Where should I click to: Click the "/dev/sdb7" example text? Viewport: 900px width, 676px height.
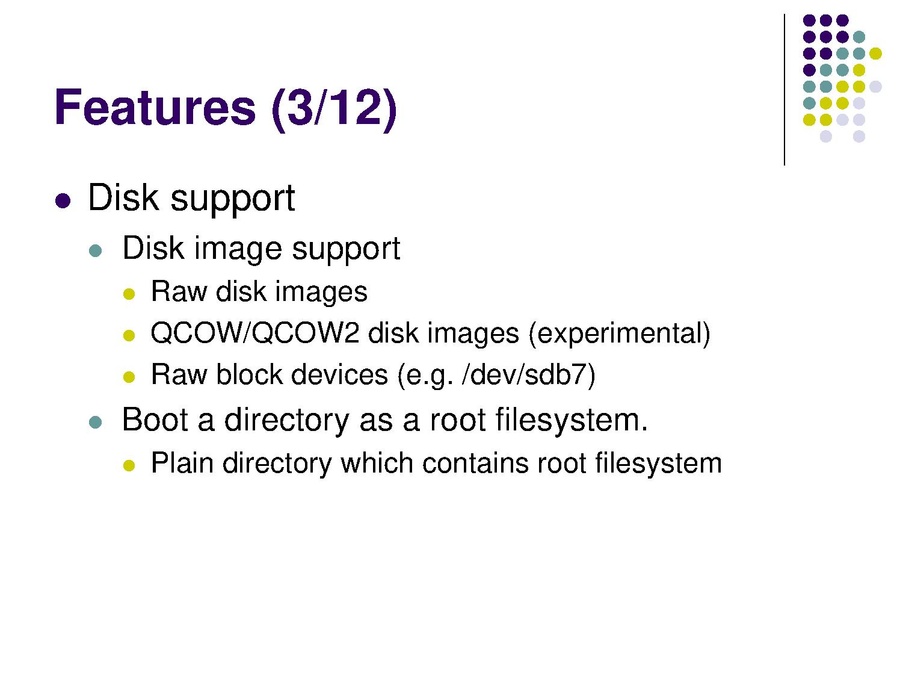521,376
